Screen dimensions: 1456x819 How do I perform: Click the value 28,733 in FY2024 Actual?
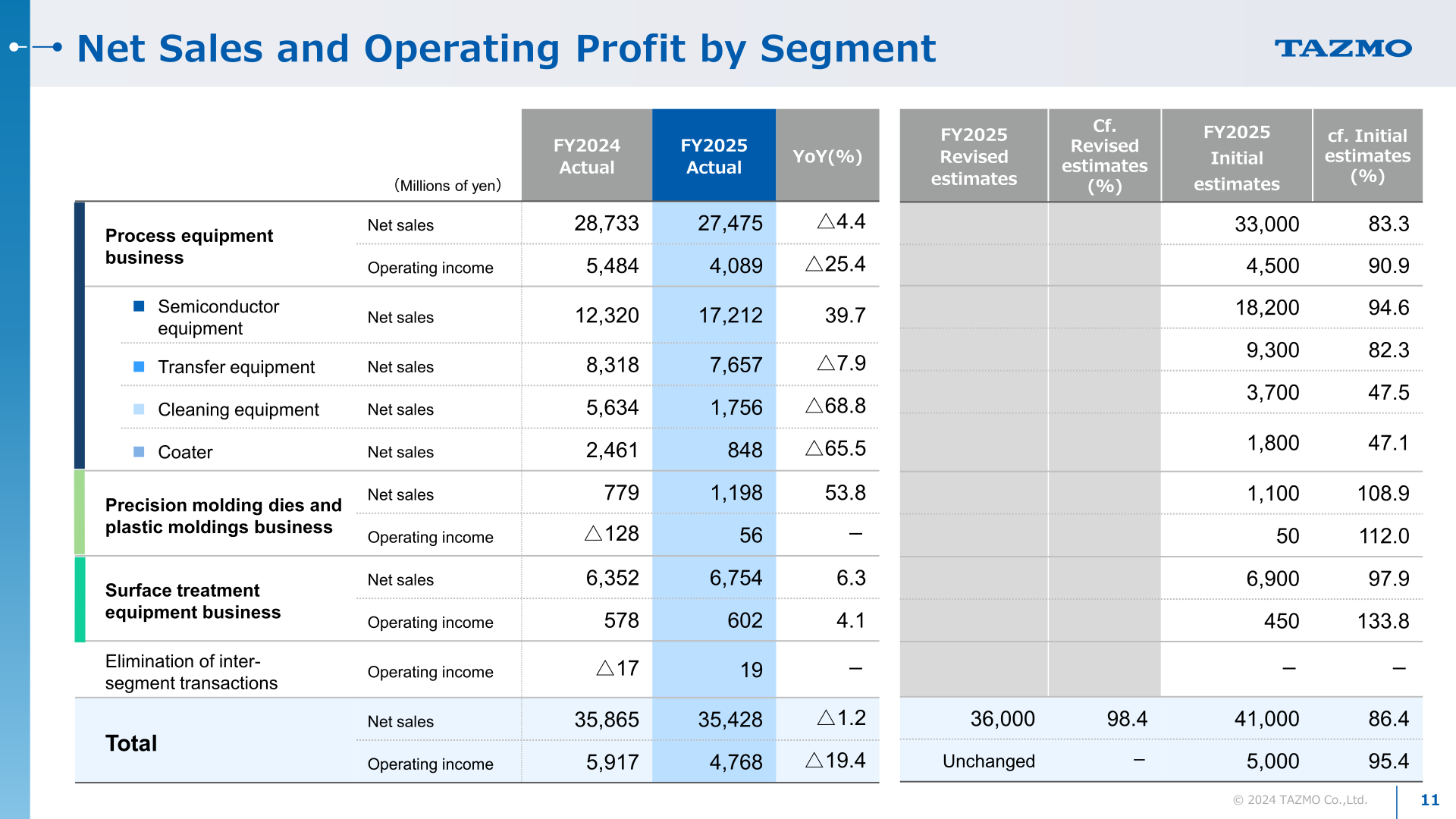click(x=606, y=223)
